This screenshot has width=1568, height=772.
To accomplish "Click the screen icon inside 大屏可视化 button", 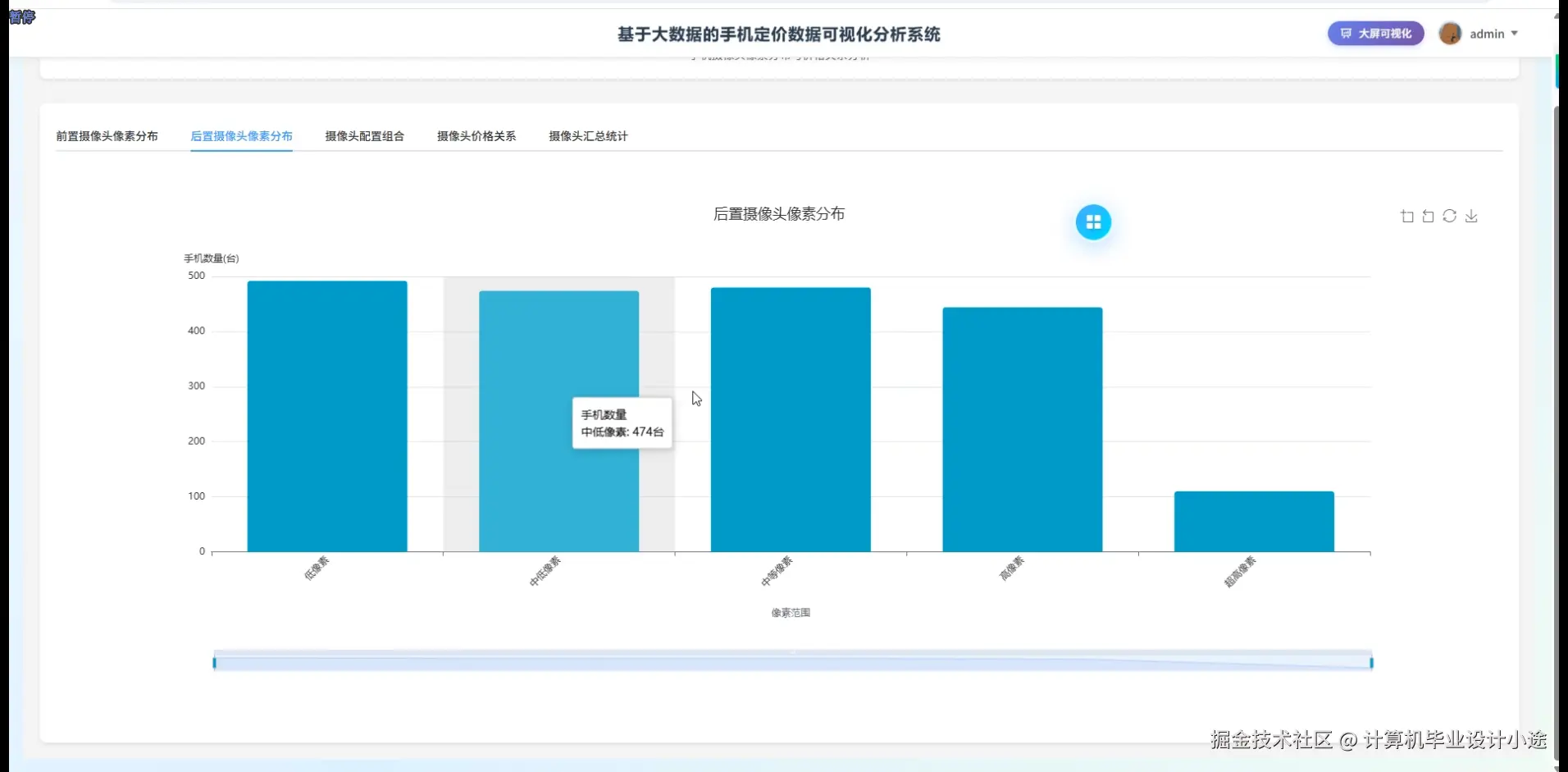I will point(1346,34).
